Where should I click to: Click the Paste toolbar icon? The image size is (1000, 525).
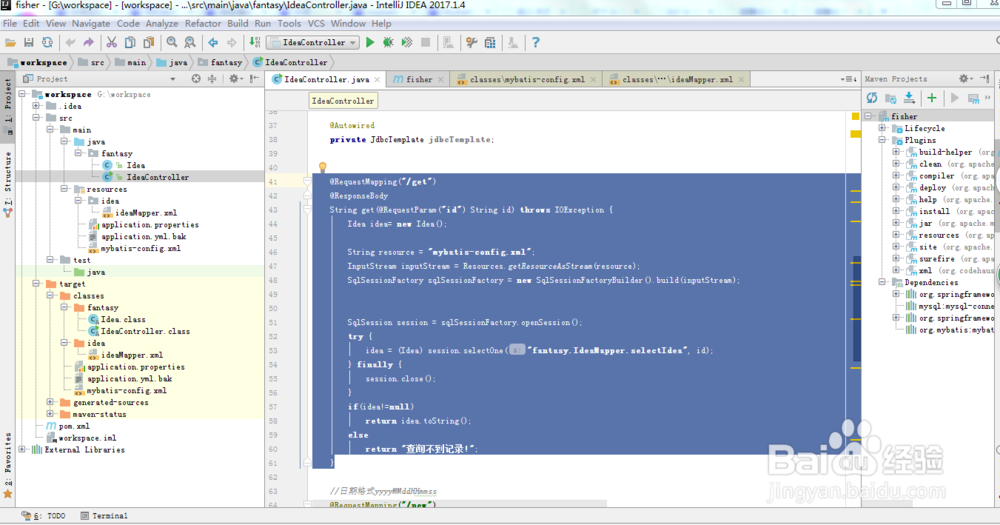coord(149,43)
